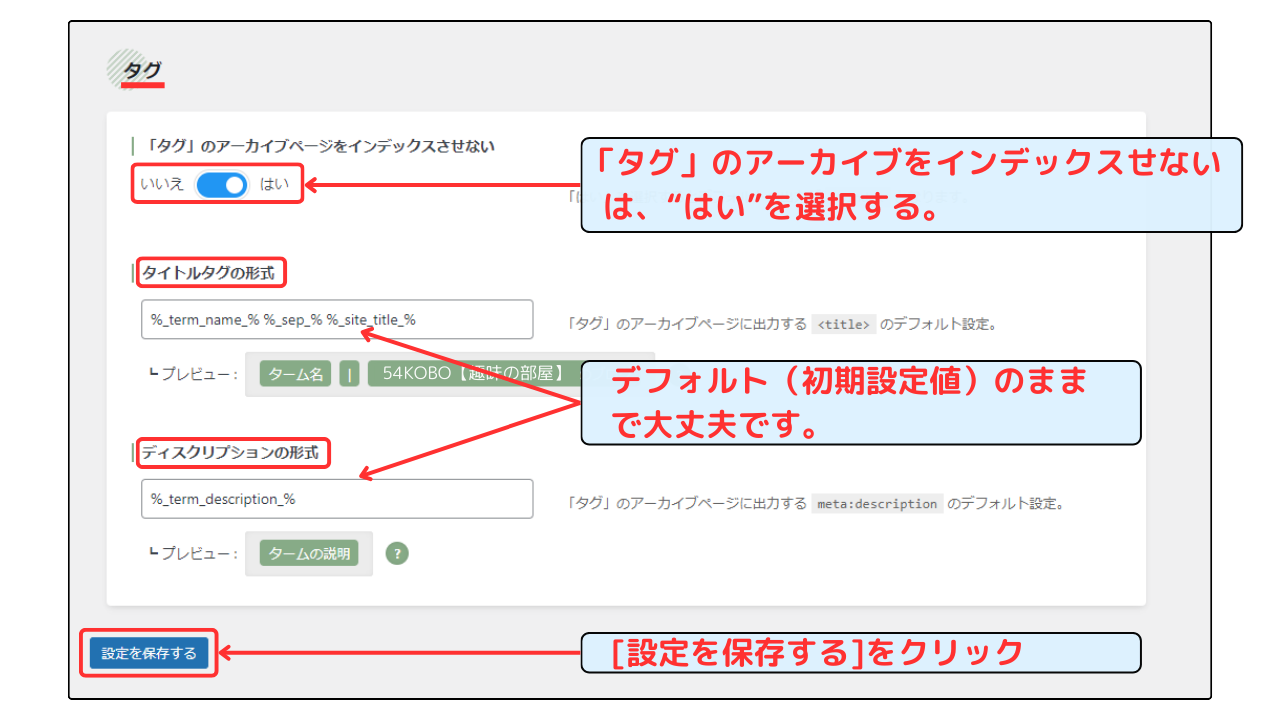Click the はい label beside the switch
This screenshot has width=1280, height=720.
pyautogui.click(x=274, y=185)
